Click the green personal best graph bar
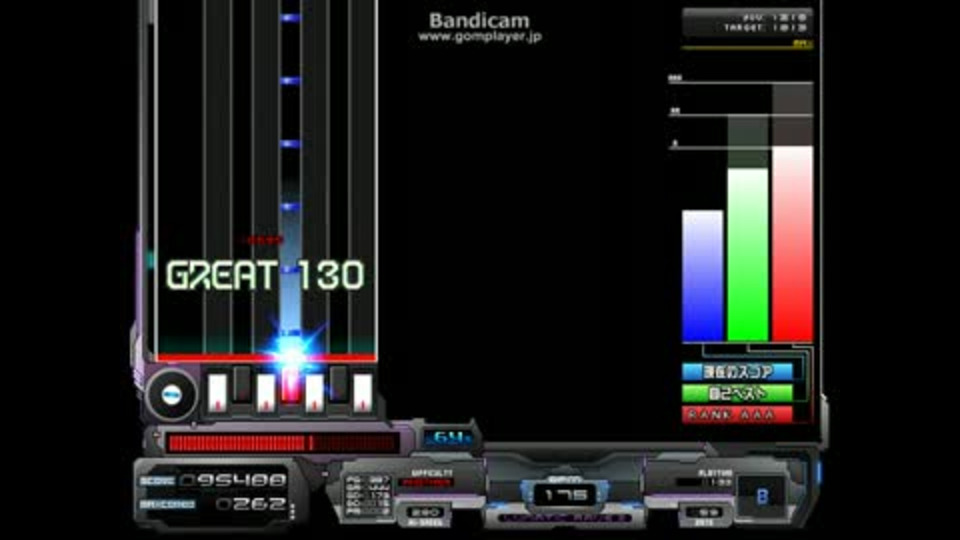 pyautogui.click(x=748, y=255)
